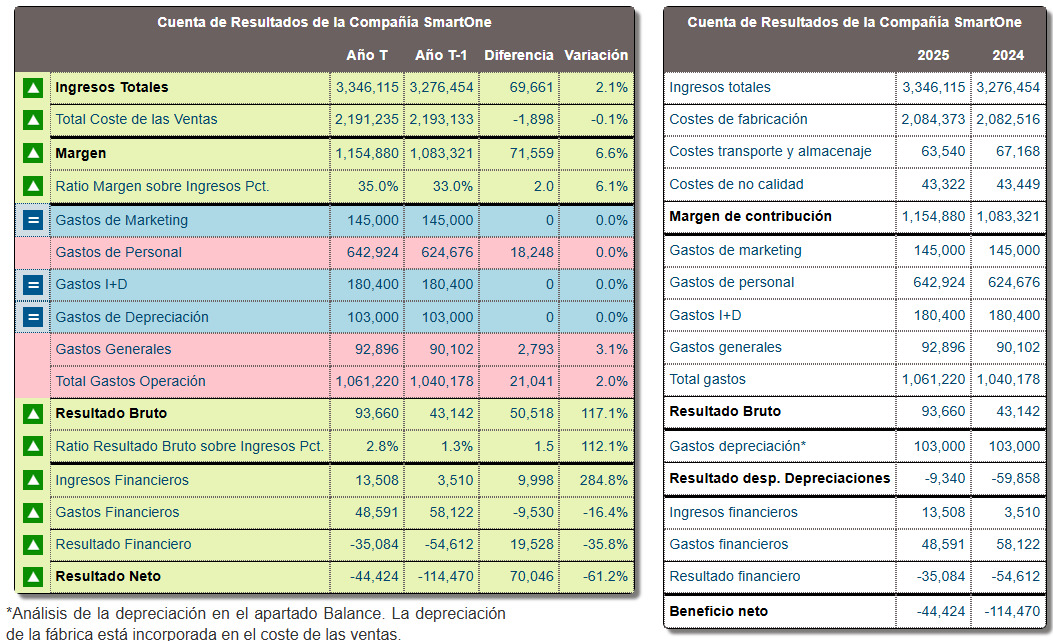Click the -61.2% variation of Resultado Neto
This screenshot has height=641, width=1053.
click(605, 576)
